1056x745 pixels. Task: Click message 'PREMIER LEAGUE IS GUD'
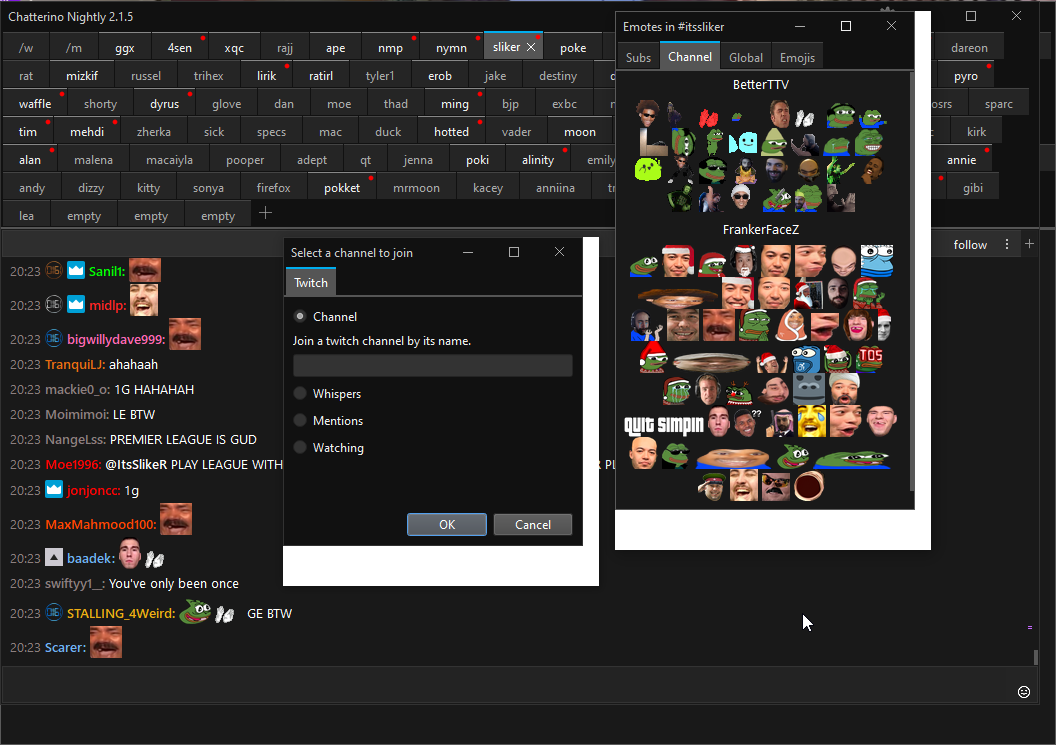pyautogui.click(x=183, y=439)
